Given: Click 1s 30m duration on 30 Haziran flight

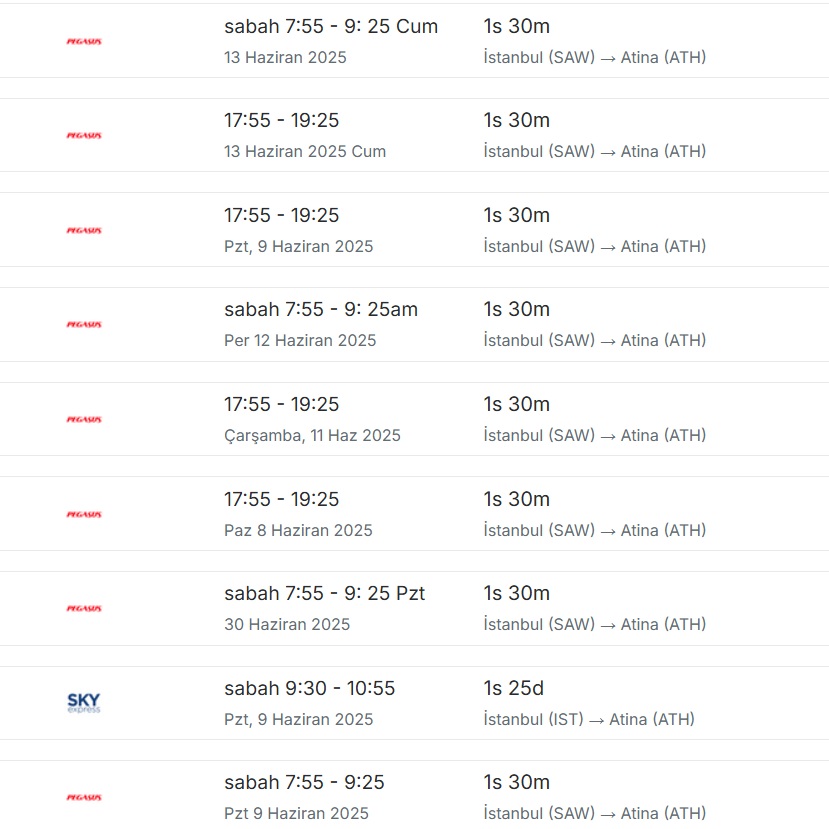Looking at the screenshot, I should (x=517, y=593).
